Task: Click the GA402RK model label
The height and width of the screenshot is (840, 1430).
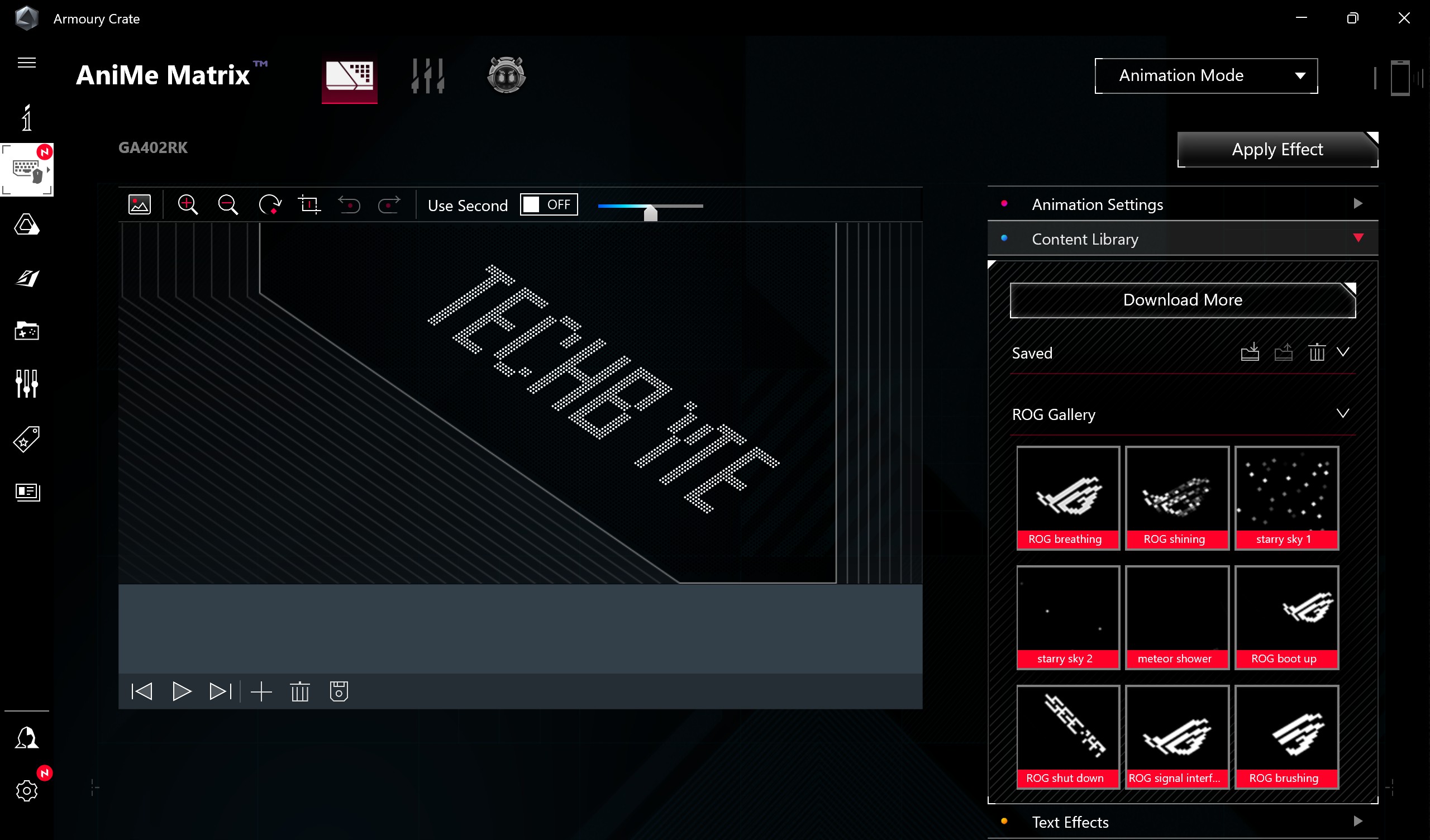Action: tap(152, 147)
